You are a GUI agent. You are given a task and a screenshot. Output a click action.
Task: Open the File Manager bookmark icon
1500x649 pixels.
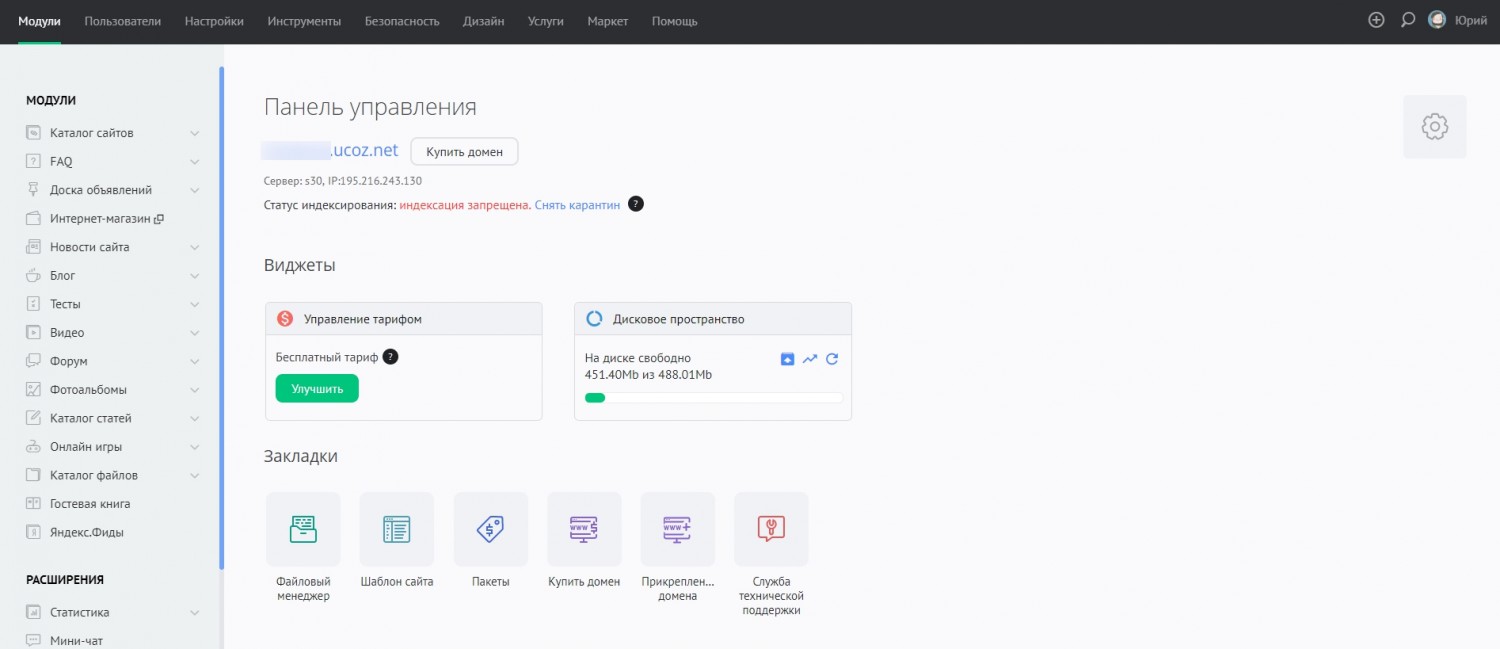pos(303,529)
